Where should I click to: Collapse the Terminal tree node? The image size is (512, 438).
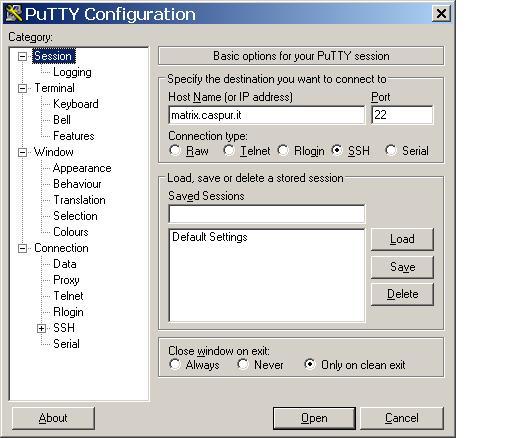(22, 88)
